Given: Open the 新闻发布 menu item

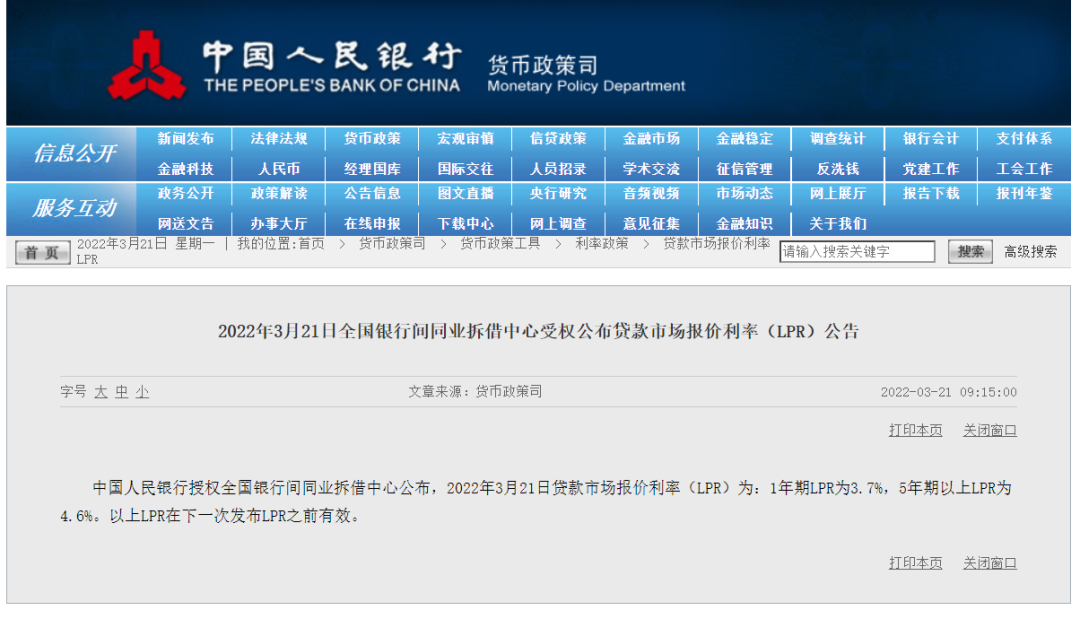Looking at the screenshot, I should (x=185, y=138).
